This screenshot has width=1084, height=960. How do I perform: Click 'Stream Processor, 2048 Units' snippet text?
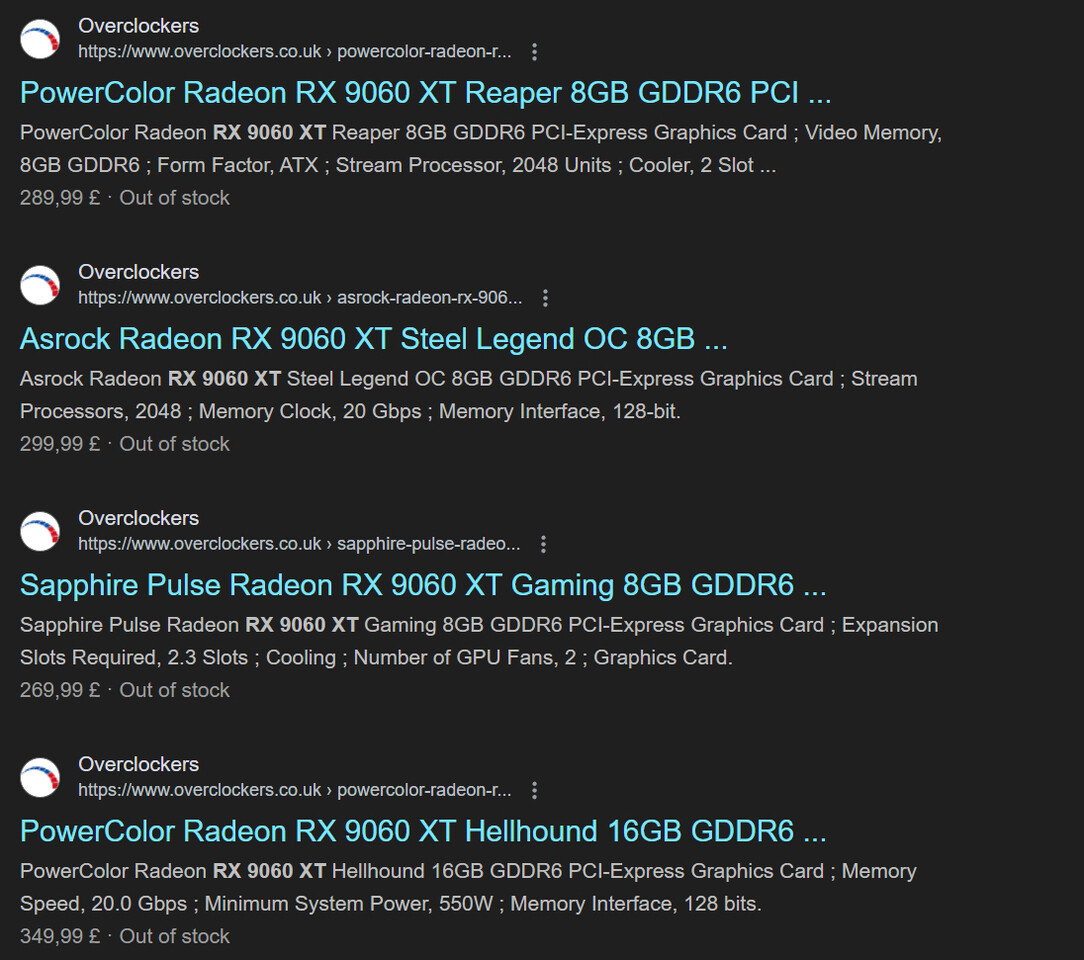474,165
